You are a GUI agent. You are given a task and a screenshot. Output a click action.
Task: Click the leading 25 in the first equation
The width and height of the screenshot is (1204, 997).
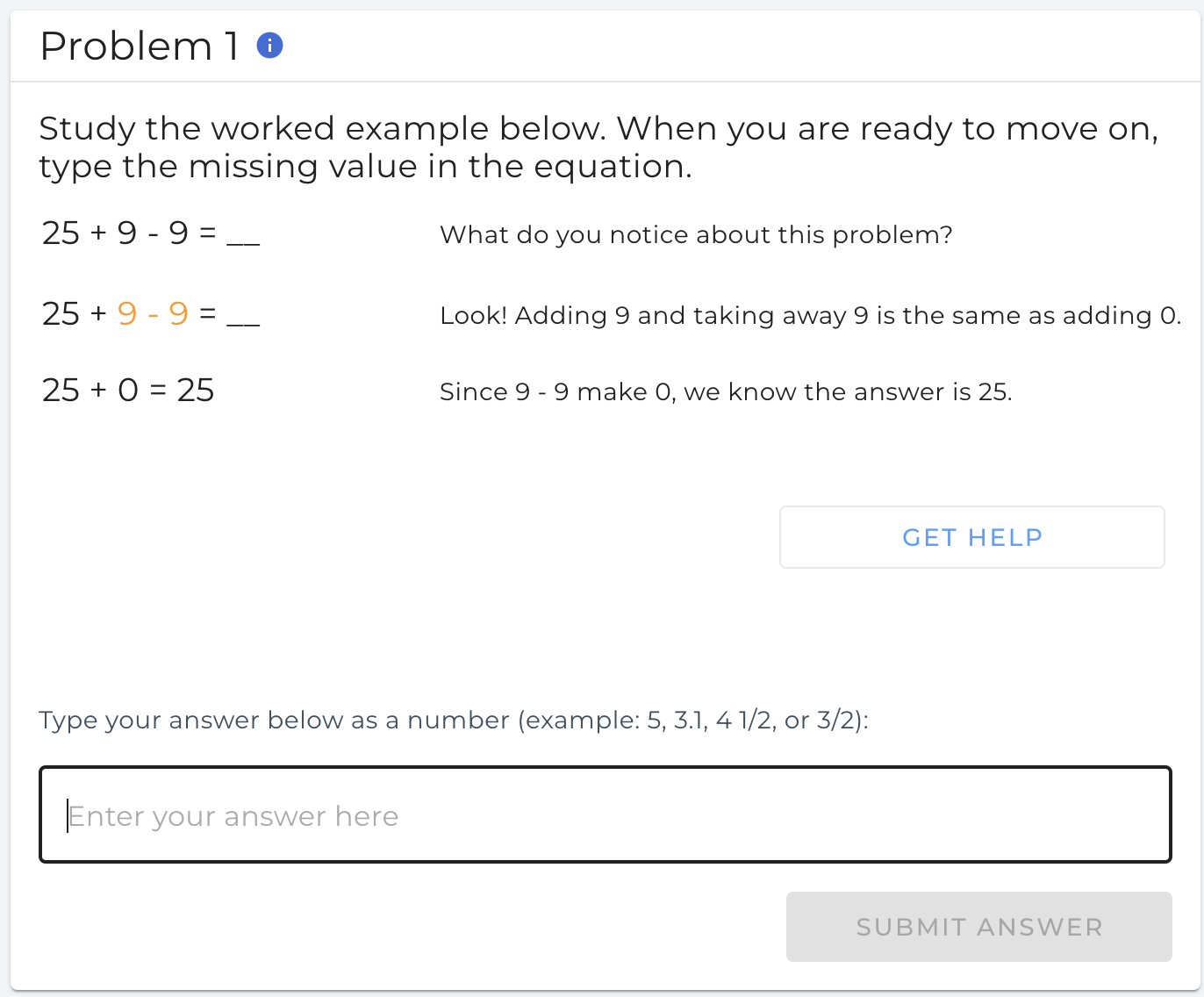click(61, 233)
